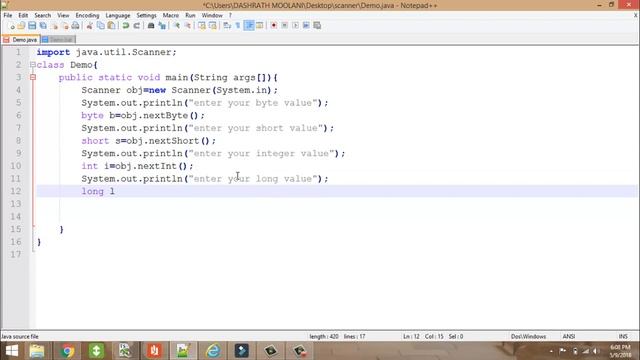Click the Paste toolbar icon
Screen dimensions: 640x360
(x=111, y=26)
